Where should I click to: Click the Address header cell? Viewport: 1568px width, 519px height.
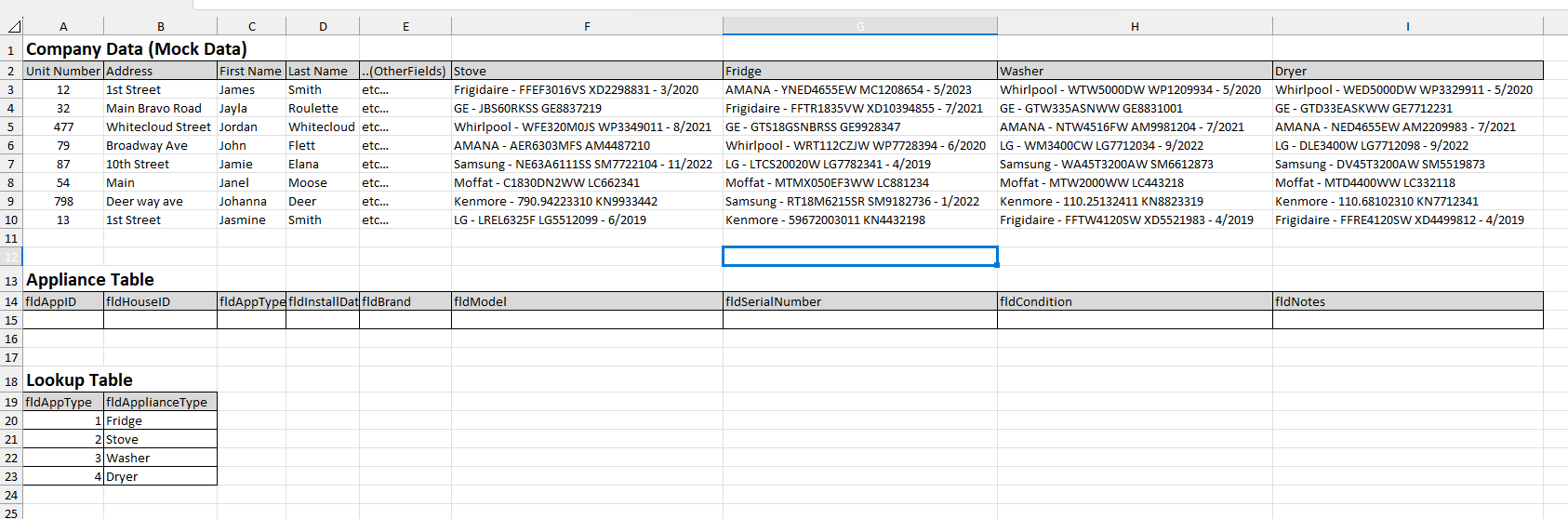160,71
